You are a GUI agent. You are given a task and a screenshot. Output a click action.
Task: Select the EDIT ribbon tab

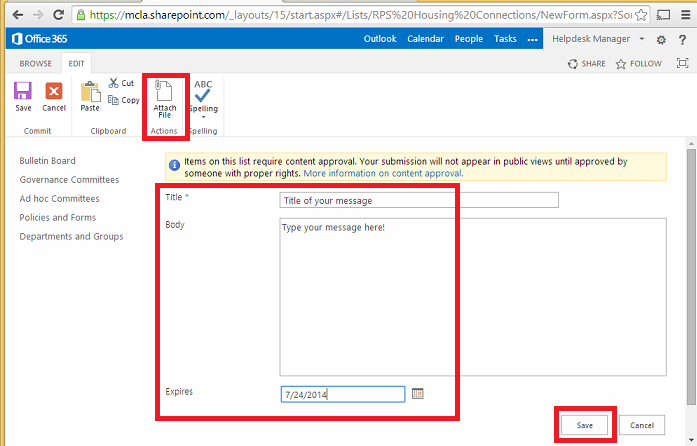(76, 64)
